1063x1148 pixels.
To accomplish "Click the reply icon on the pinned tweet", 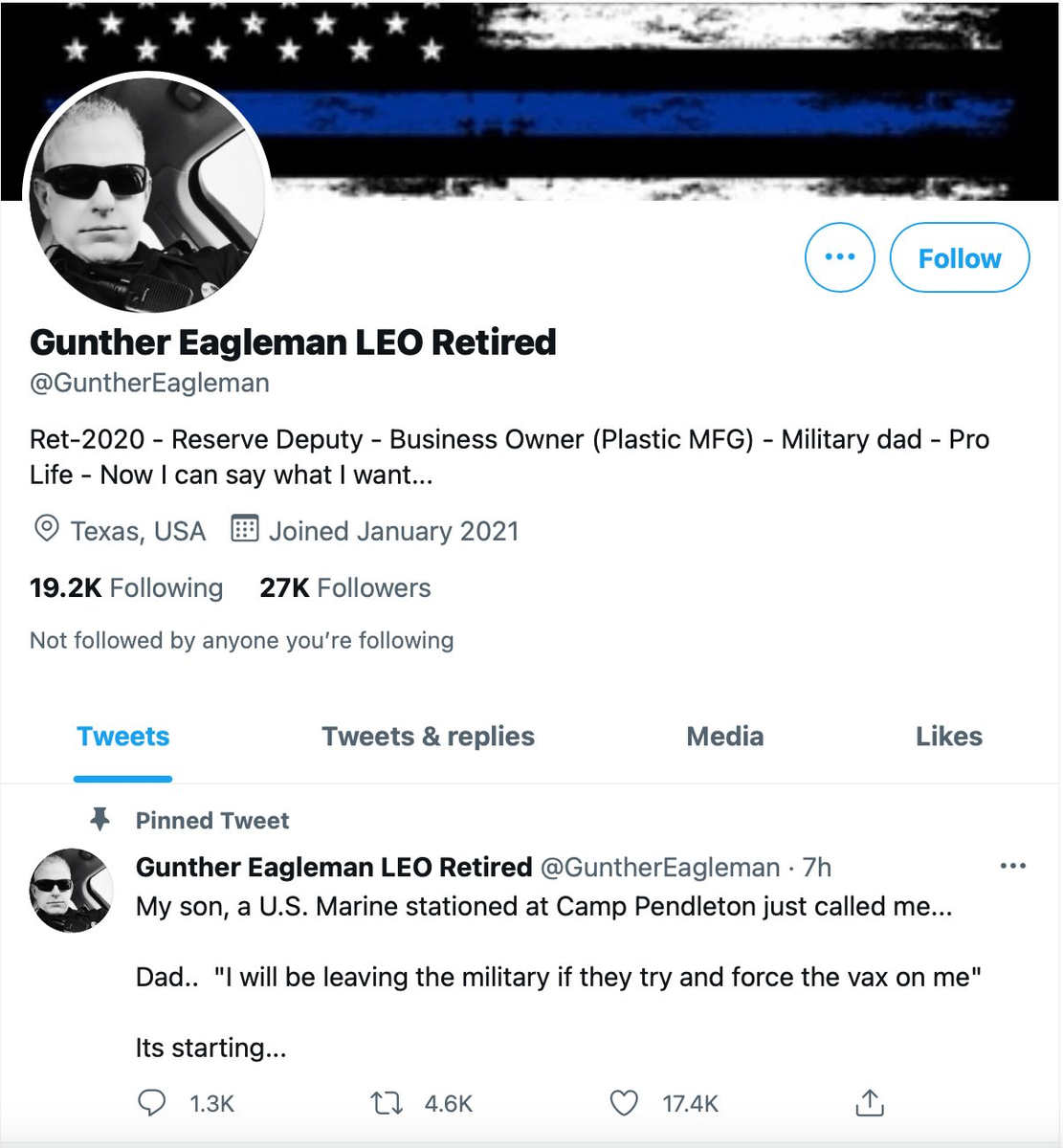I will pyautogui.click(x=152, y=1103).
